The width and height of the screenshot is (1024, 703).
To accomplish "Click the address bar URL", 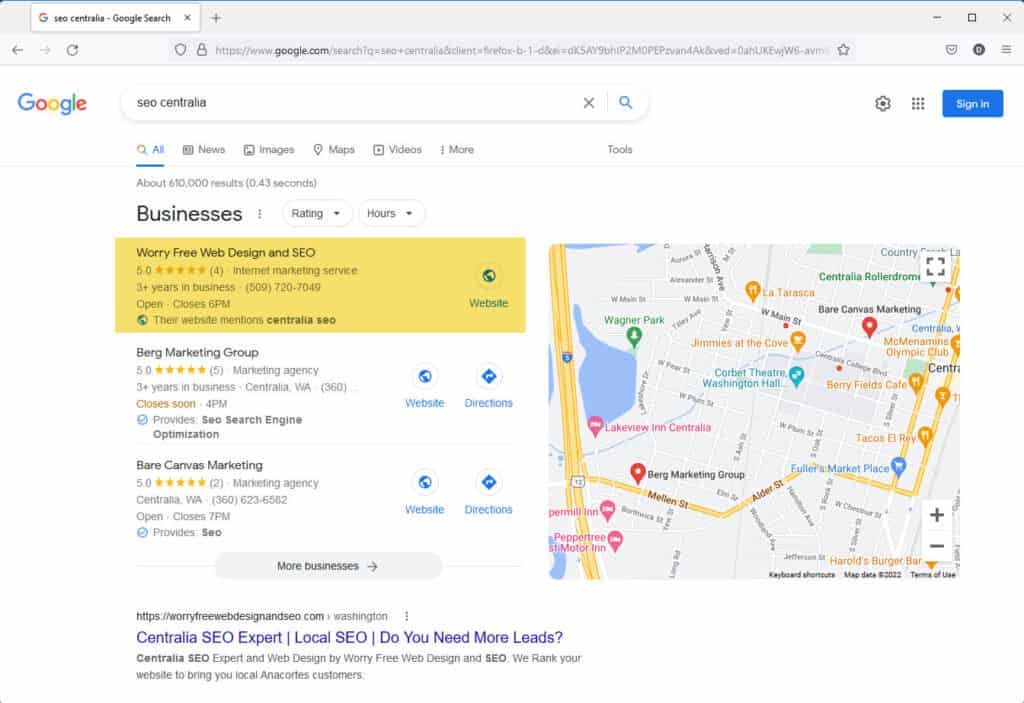I will pos(520,50).
